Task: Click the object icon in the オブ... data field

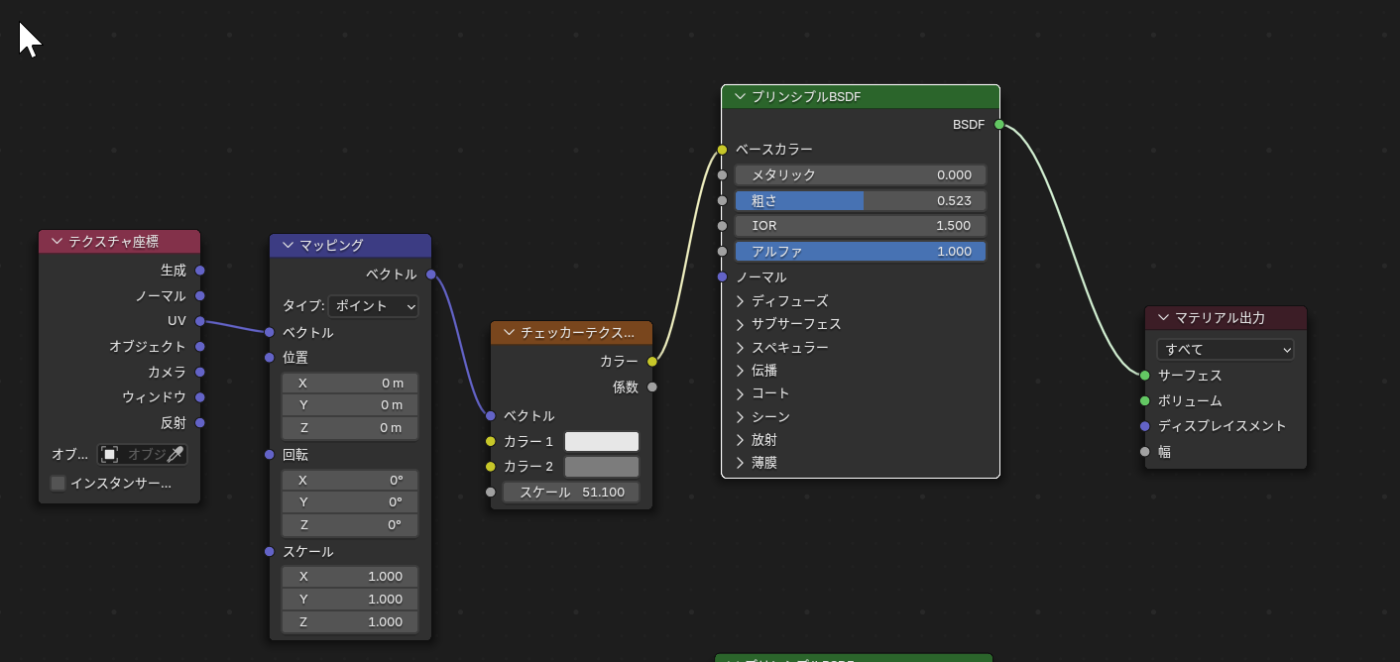Action: click(109, 454)
